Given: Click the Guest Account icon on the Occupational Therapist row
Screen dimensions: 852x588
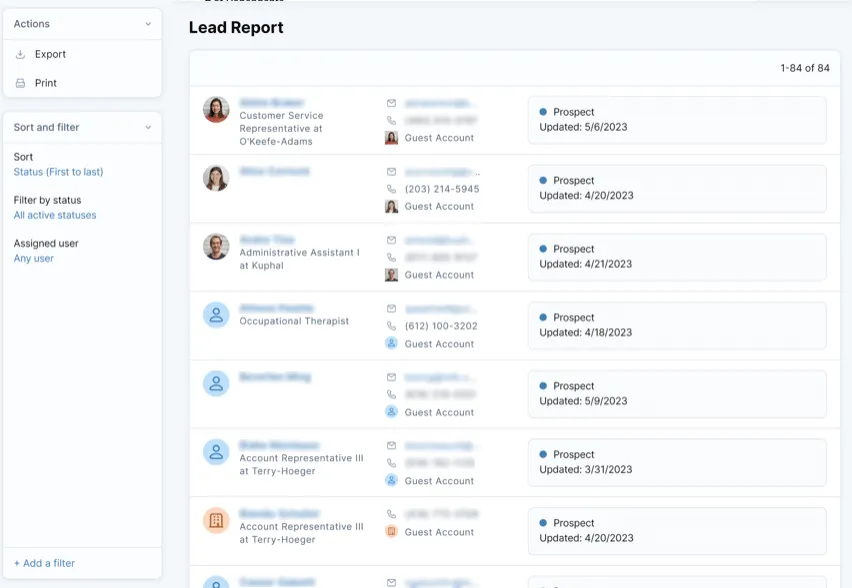Looking at the screenshot, I should (391, 343).
